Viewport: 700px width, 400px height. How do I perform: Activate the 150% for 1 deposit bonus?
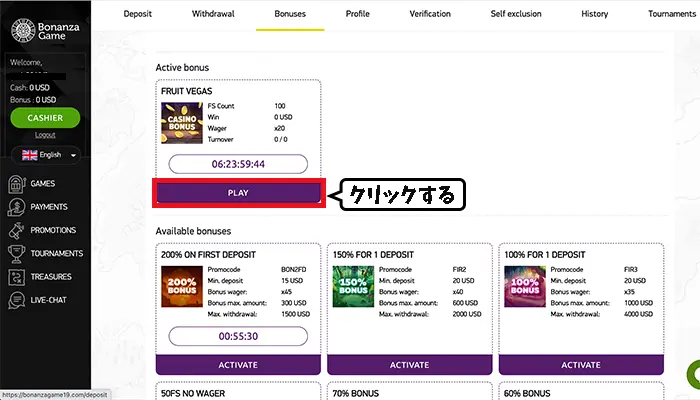[408, 365]
